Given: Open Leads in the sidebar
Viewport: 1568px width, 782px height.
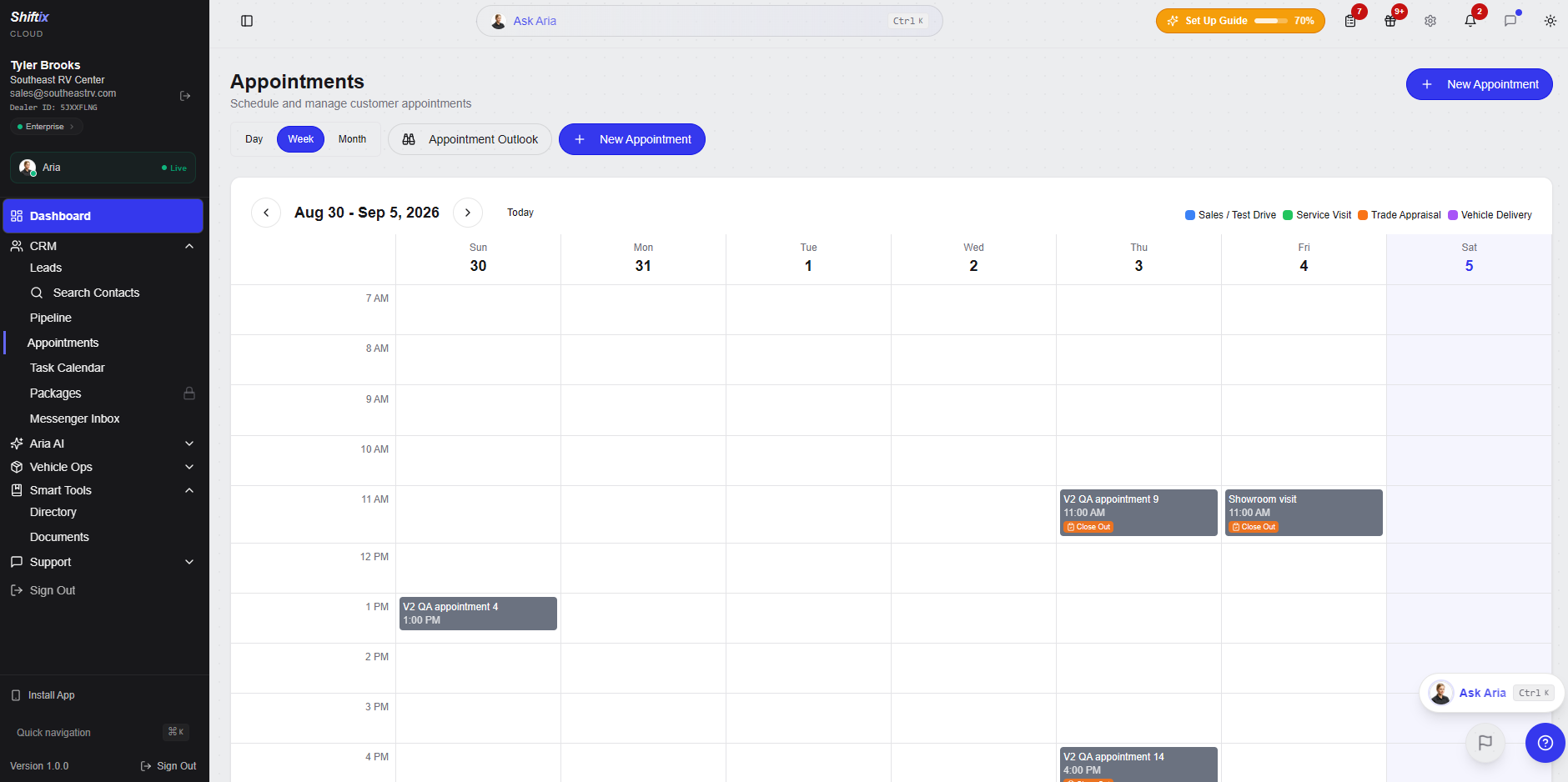Looking at the screenshot, I should (46, 268).
